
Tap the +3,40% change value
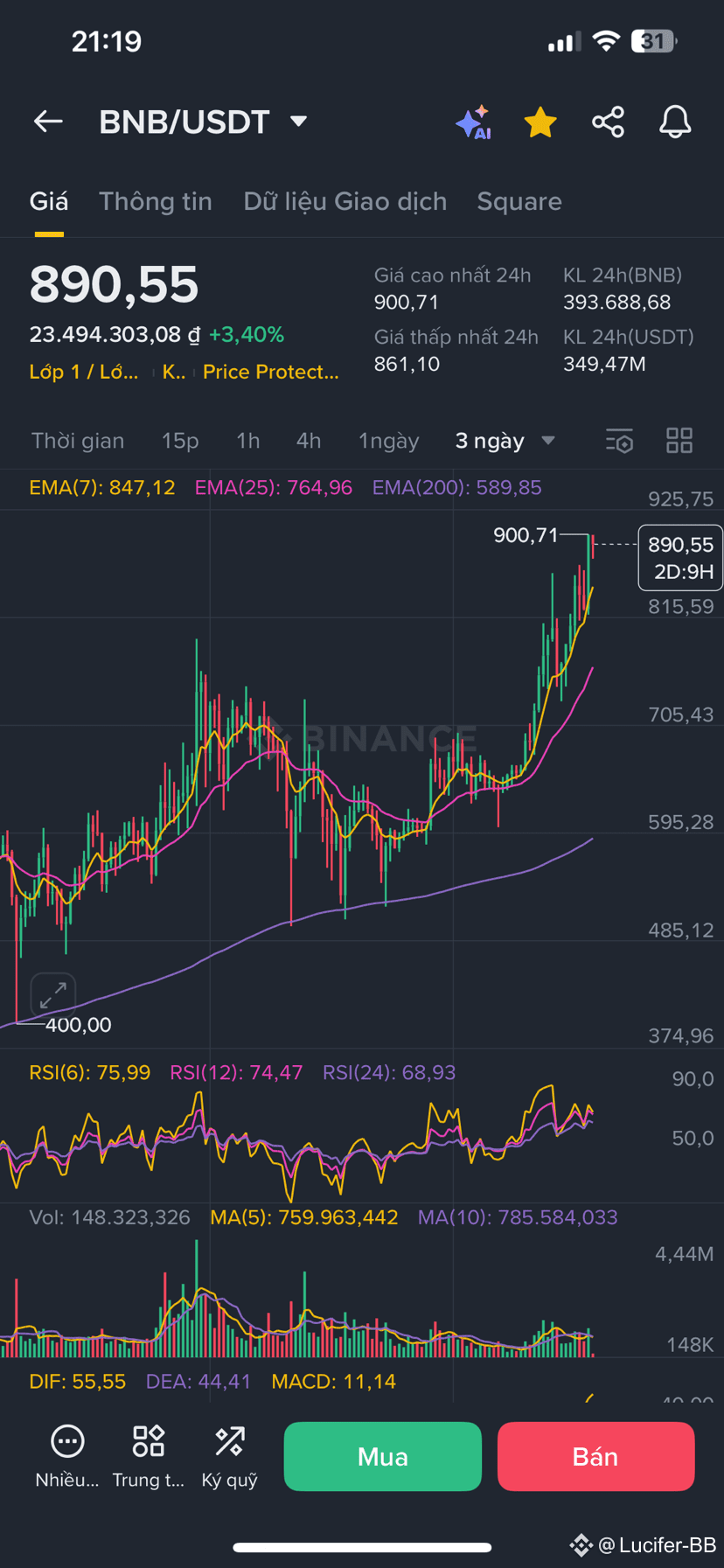tap(247, 335)
